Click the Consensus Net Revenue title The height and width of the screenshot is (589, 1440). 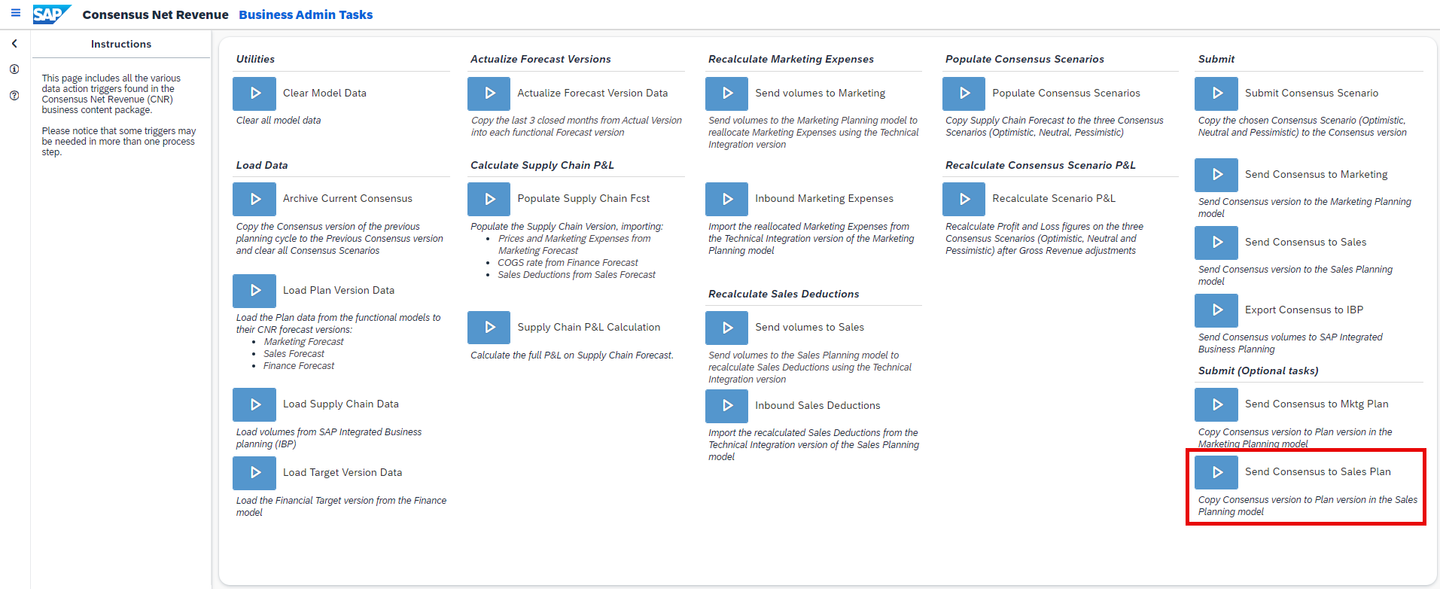pos(155,15)
